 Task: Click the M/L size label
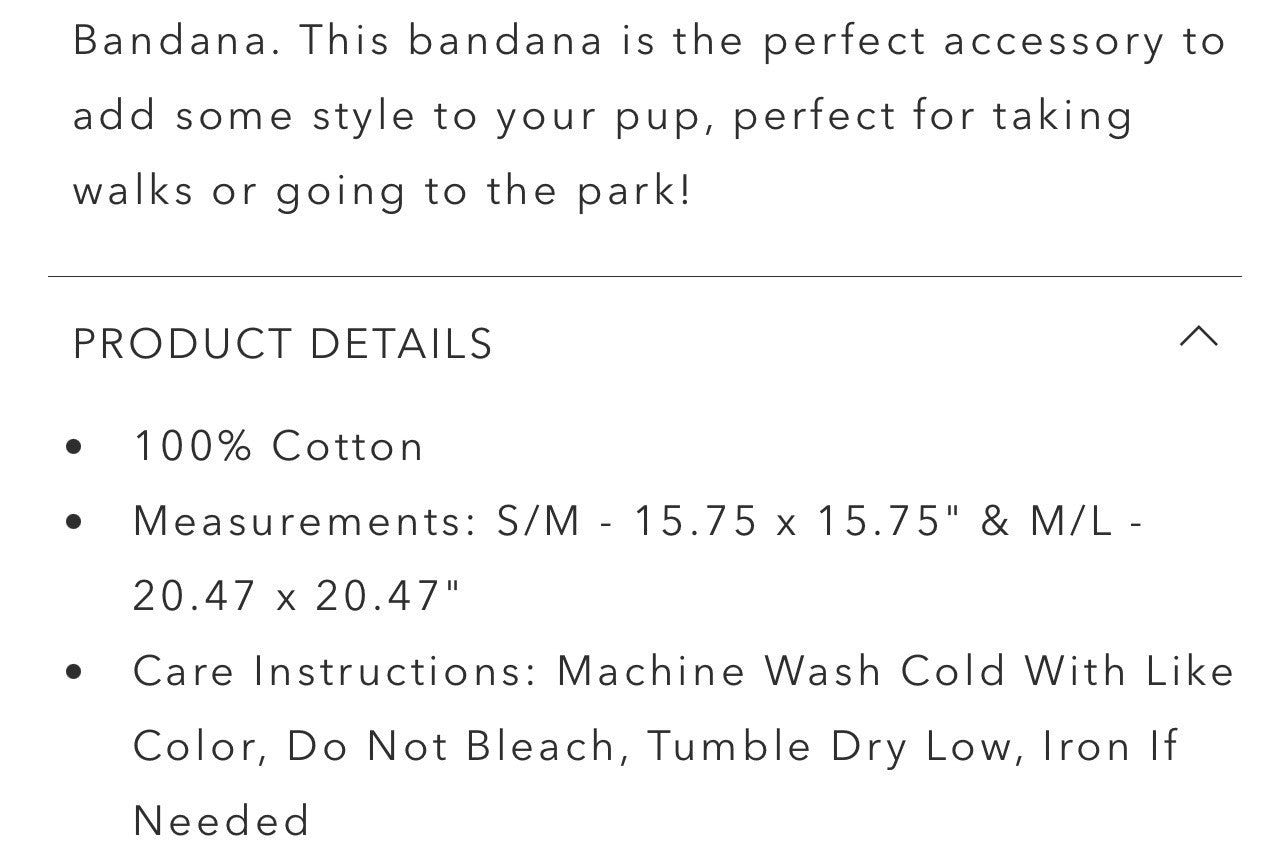(1072, 521)
